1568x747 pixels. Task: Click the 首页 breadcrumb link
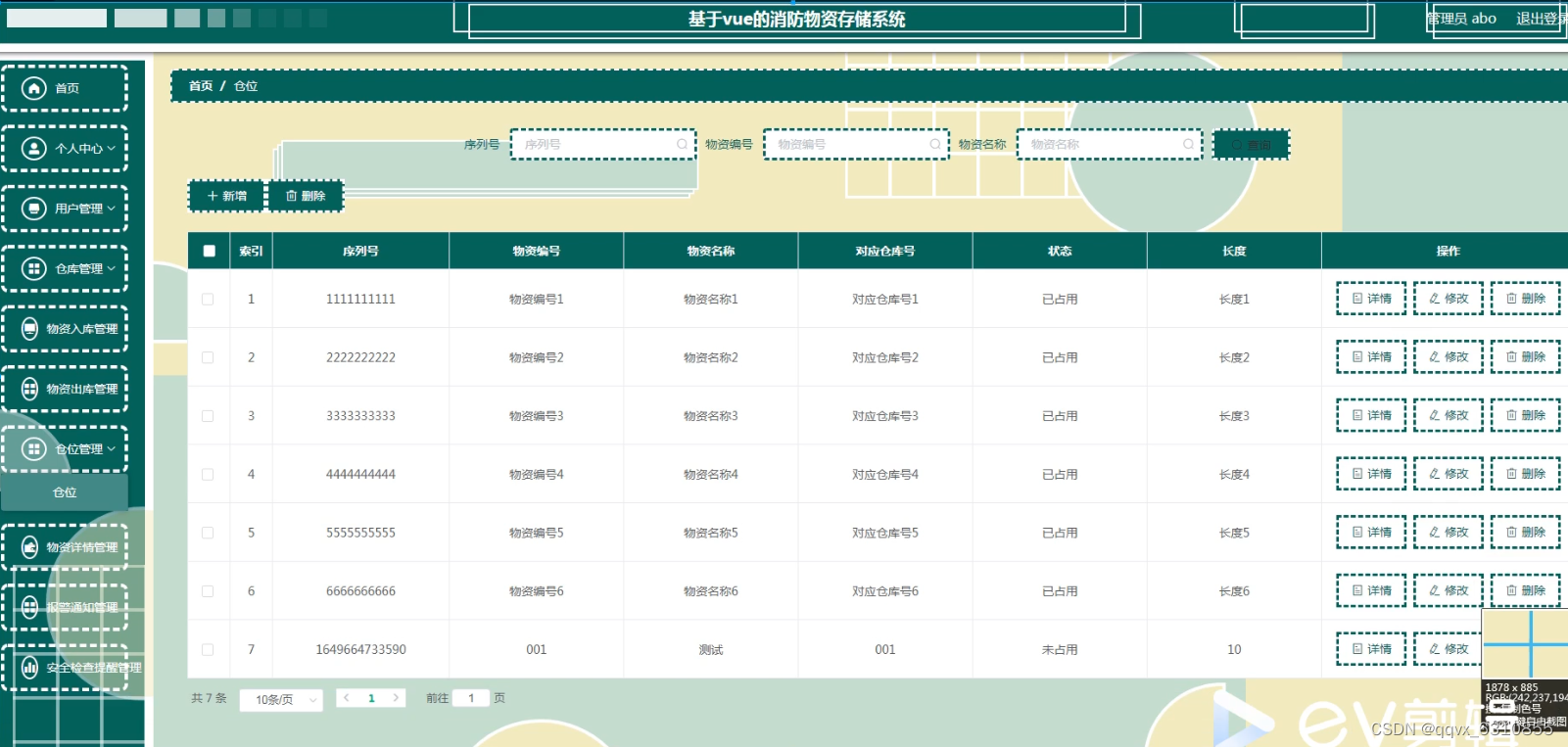click(x=201, y=86)
